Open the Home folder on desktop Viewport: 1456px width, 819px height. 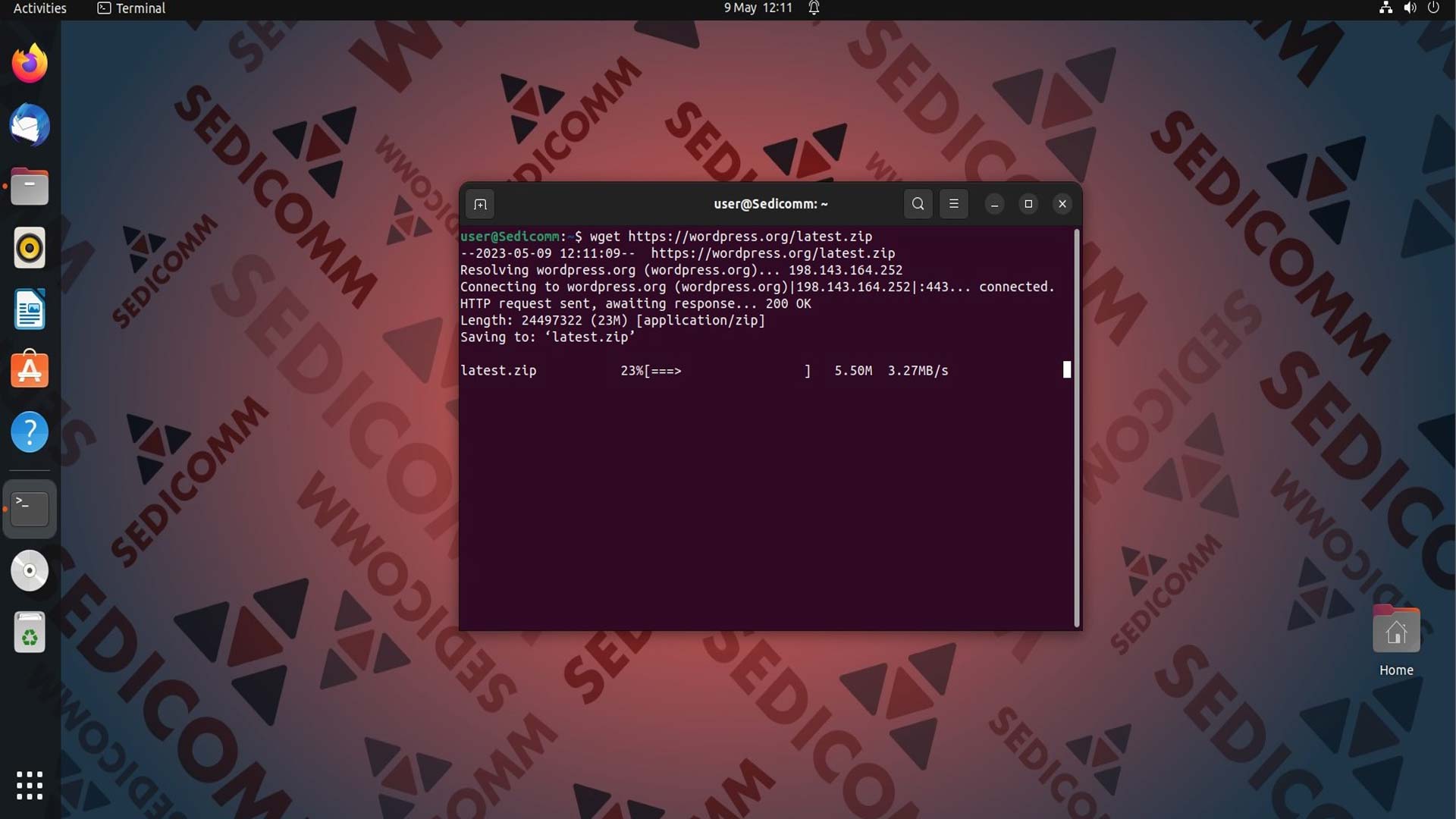1396,641
